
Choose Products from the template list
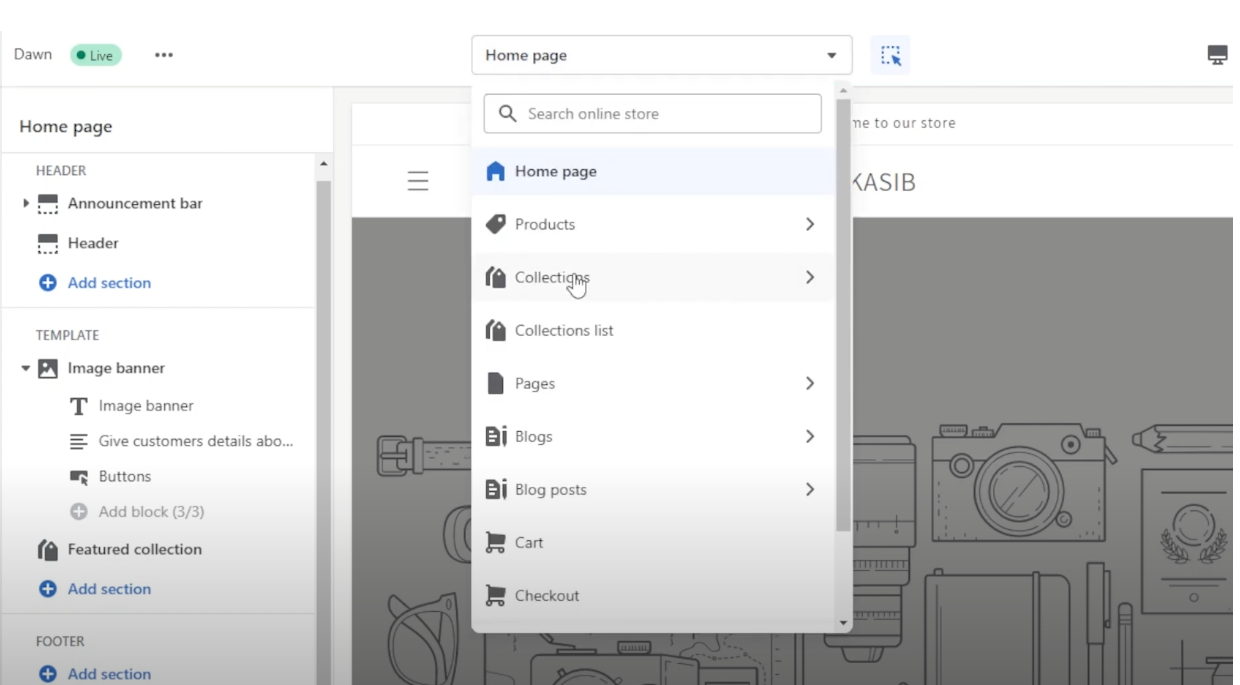coord(654,224)
